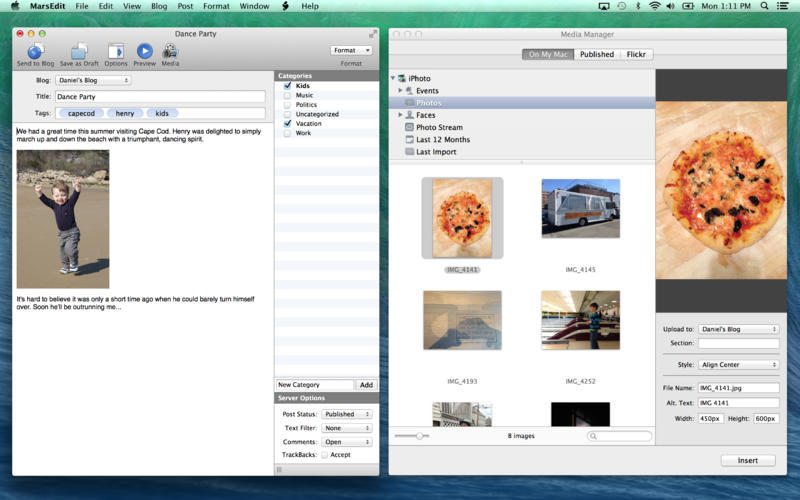Click the Save as Draft icon

tap(79, 51)
